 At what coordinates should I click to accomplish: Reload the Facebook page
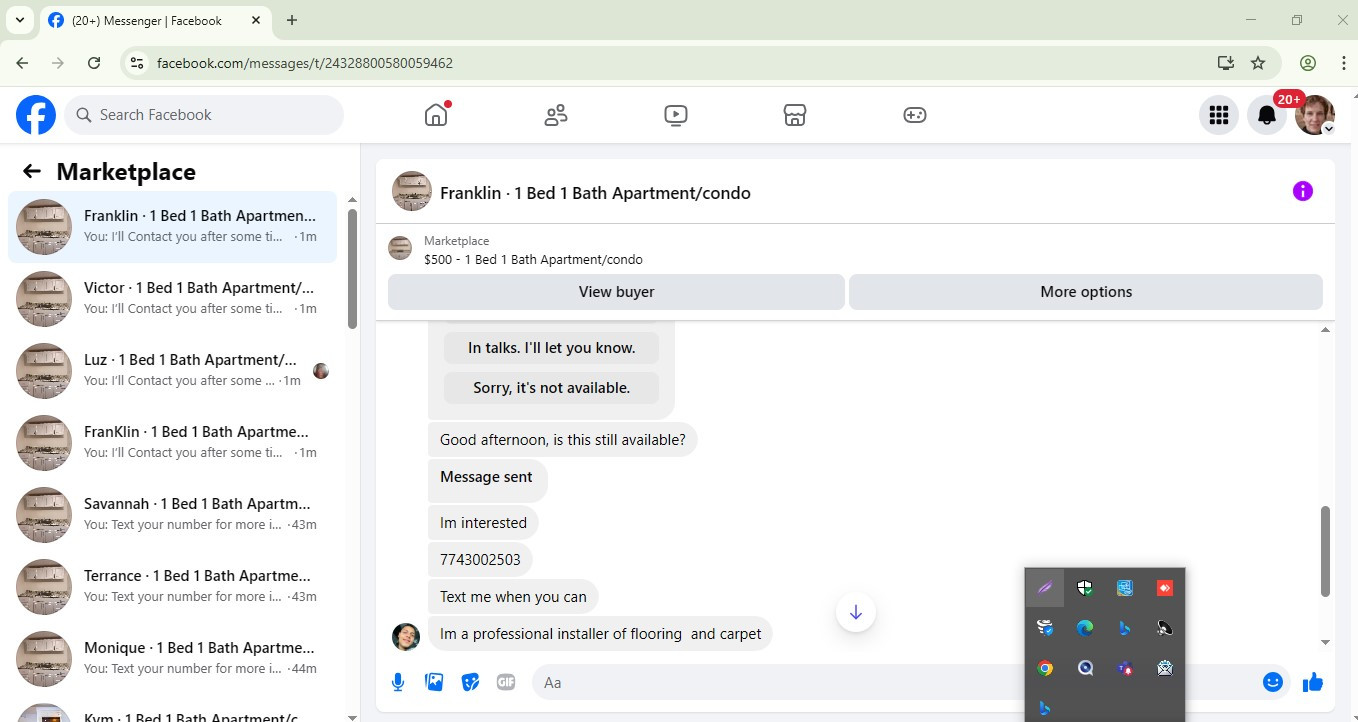[x=94, y=63]
